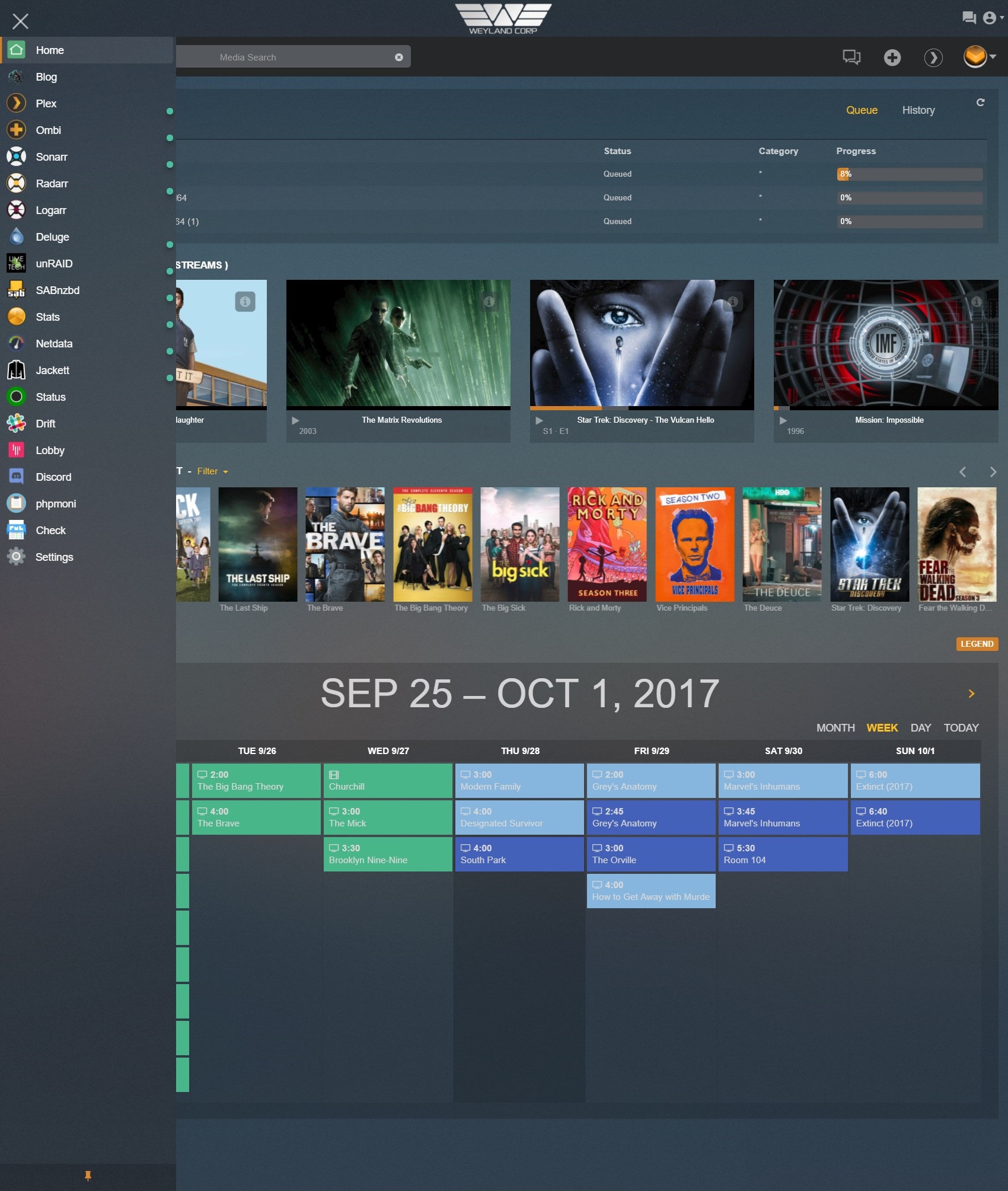Pin the sidebar with the pin icon
Image resolution: width=1008 pixels, height=1191 pixels.
click(x=88, y=1176)
